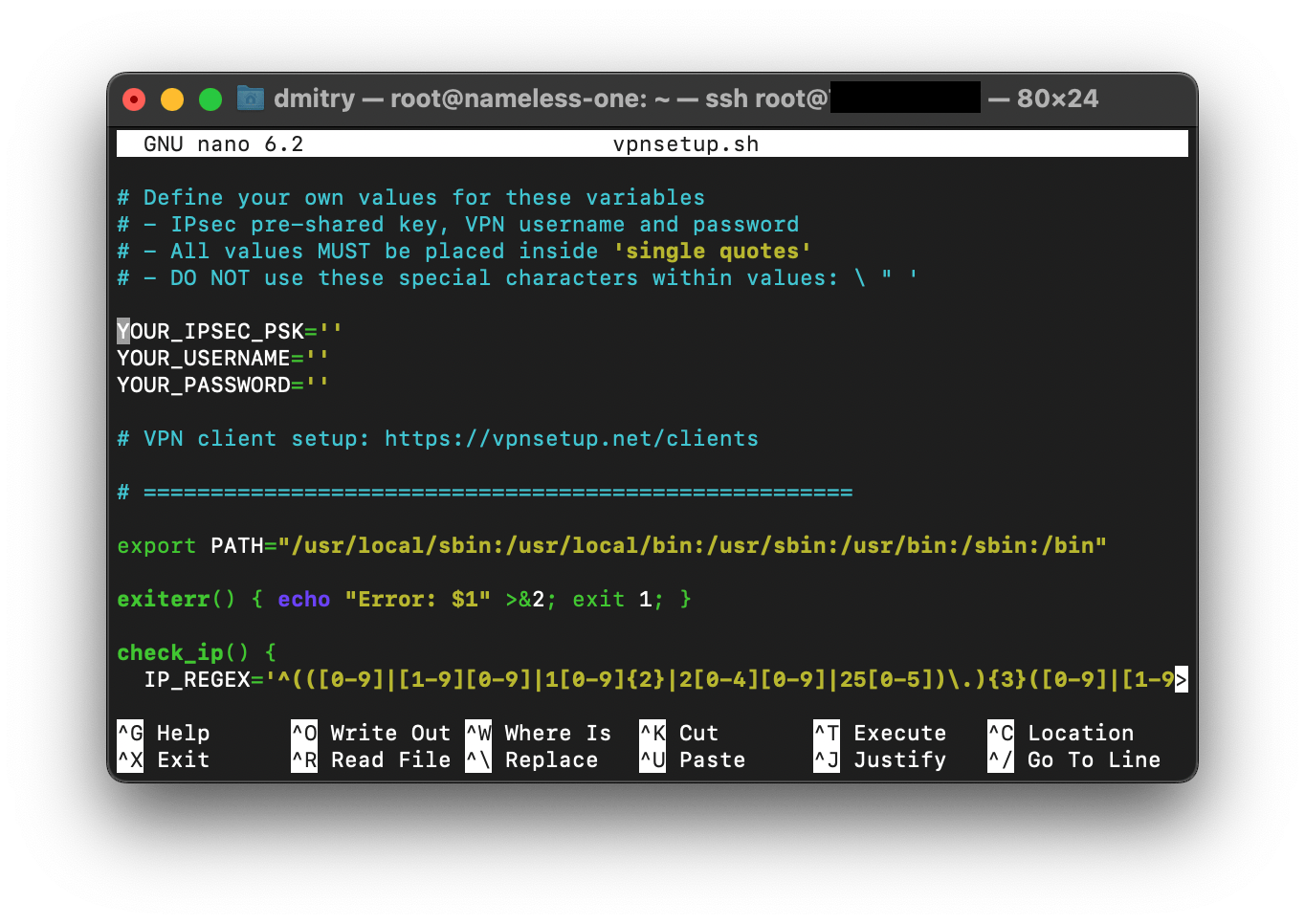This screenshot has height=924, width=1305.
Task: Select the ^O Write Out shortcut
Action: (370, 733)
